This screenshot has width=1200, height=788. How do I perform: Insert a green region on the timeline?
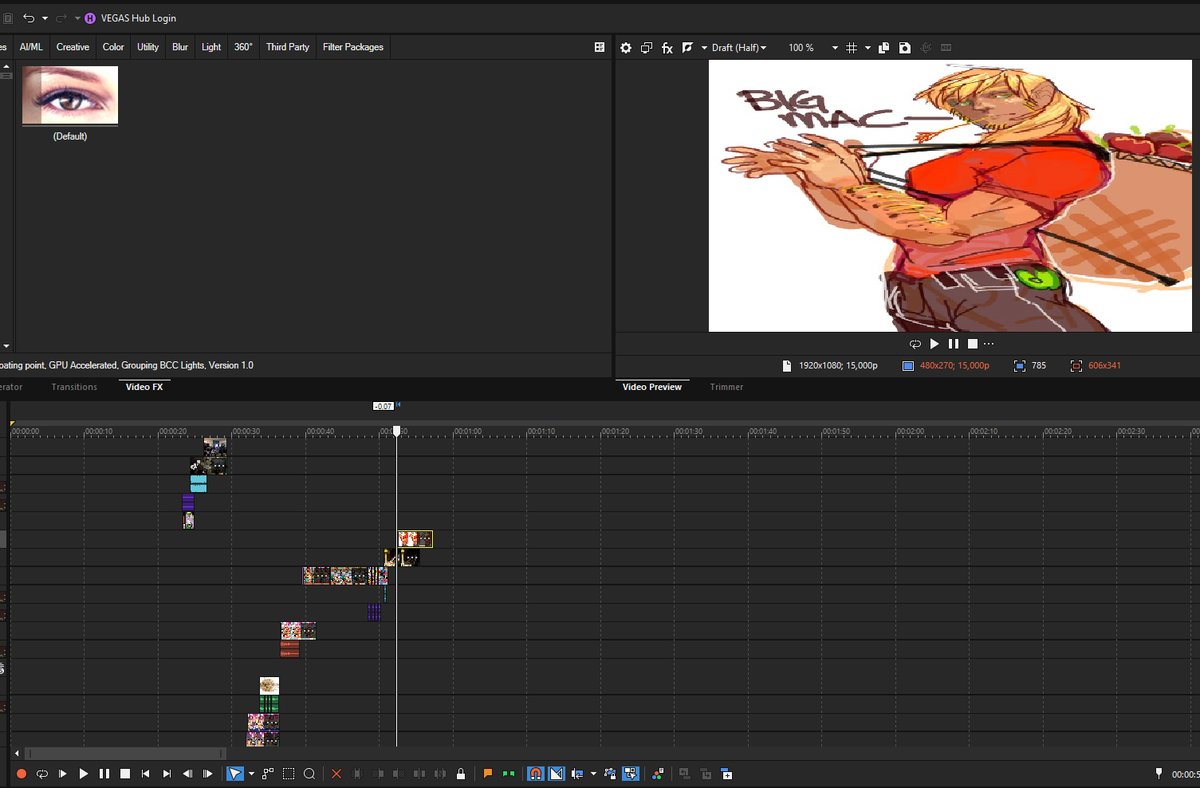point(509,774)
